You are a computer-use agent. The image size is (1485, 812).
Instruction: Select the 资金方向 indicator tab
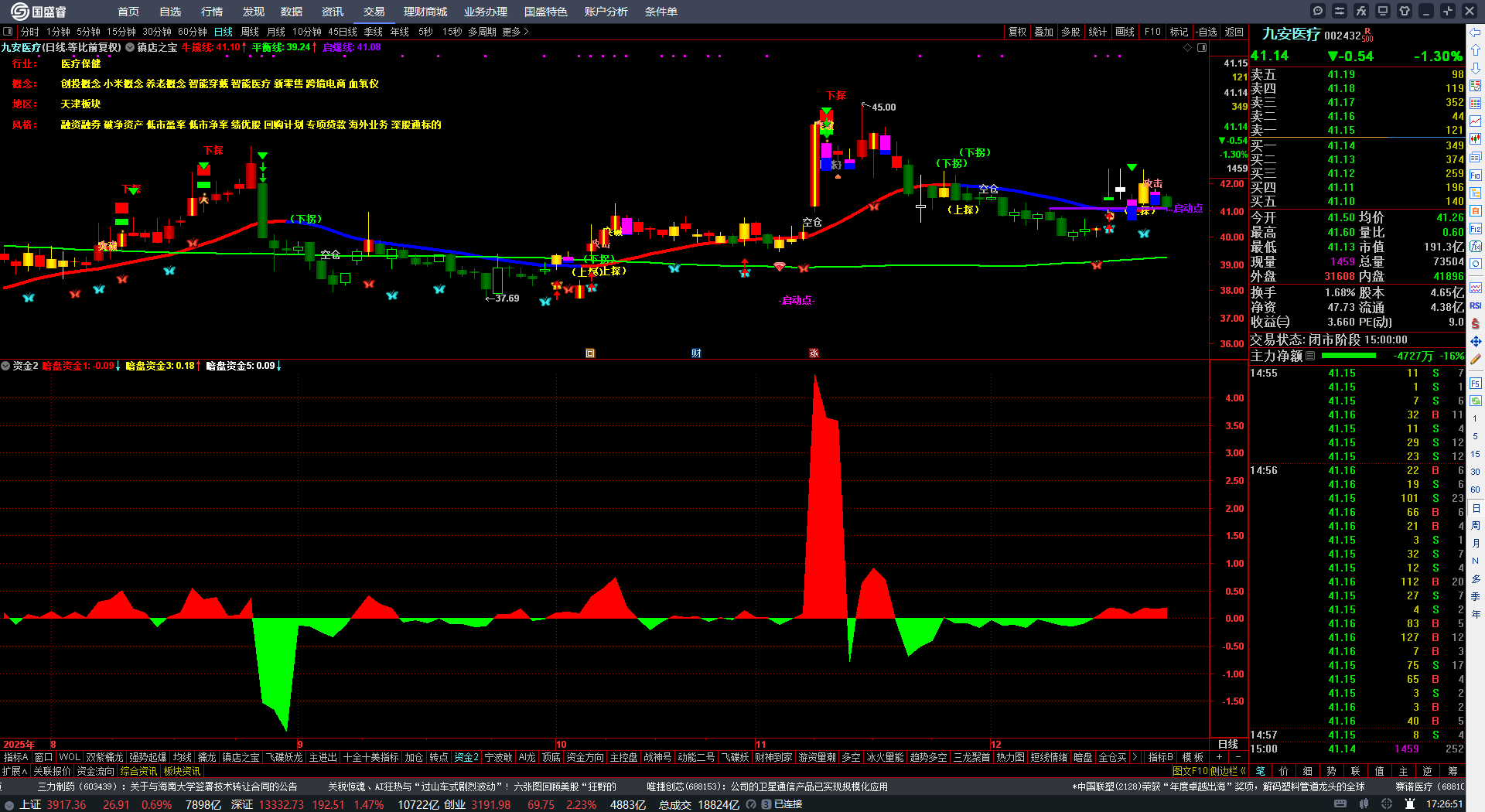pos(585,757)
